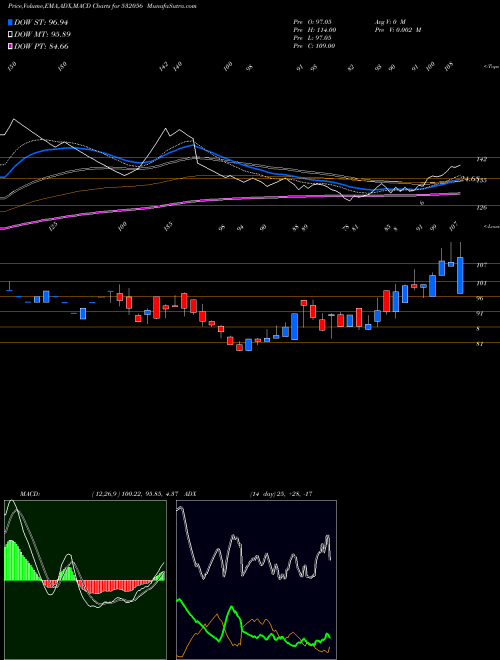Click the 'Pre V: 0.002 M' volume text
Screen dimensions: 500x660
tap(398, 30)
